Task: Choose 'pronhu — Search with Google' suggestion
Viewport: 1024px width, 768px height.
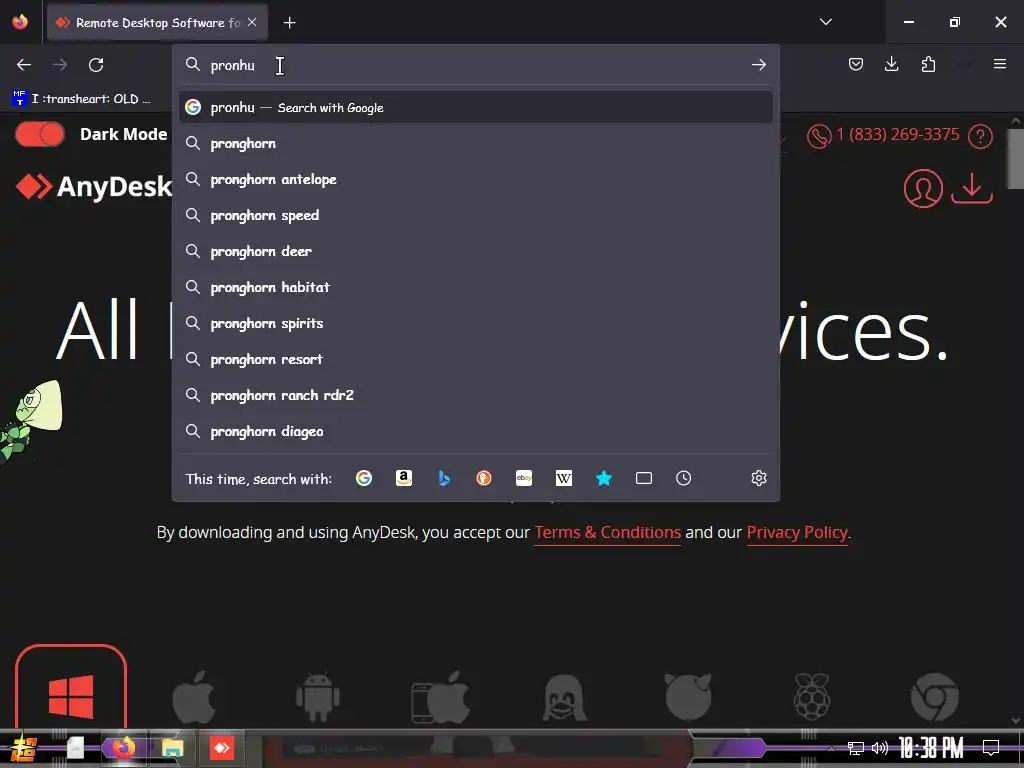Action: pyautogui.click(x=475, y=108)
